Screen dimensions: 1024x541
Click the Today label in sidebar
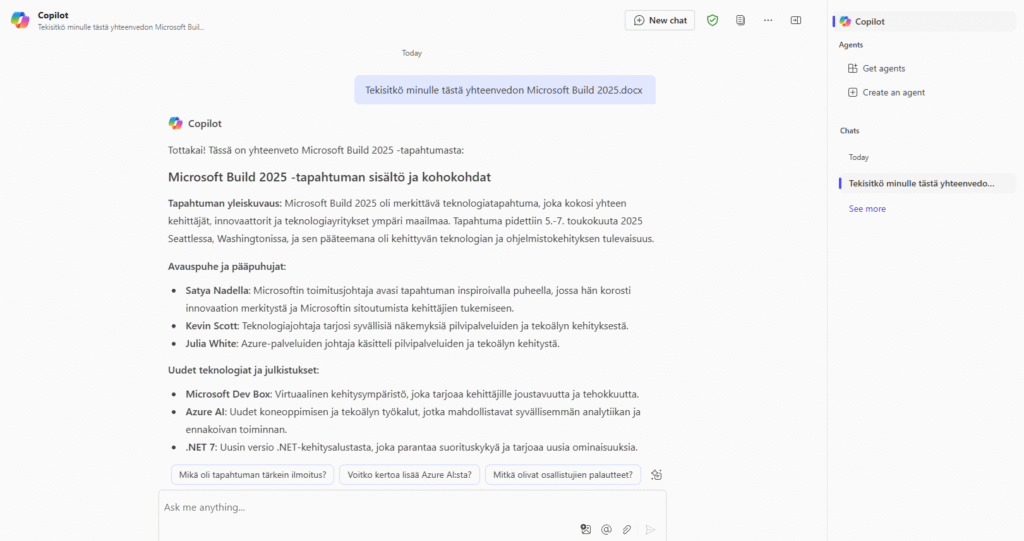pos(859,157)
